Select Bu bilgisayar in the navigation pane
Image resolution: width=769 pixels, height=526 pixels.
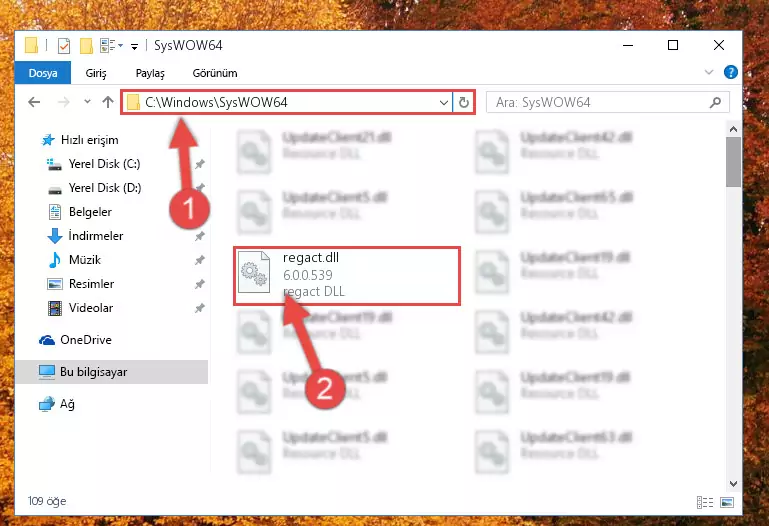click(94, 372)
